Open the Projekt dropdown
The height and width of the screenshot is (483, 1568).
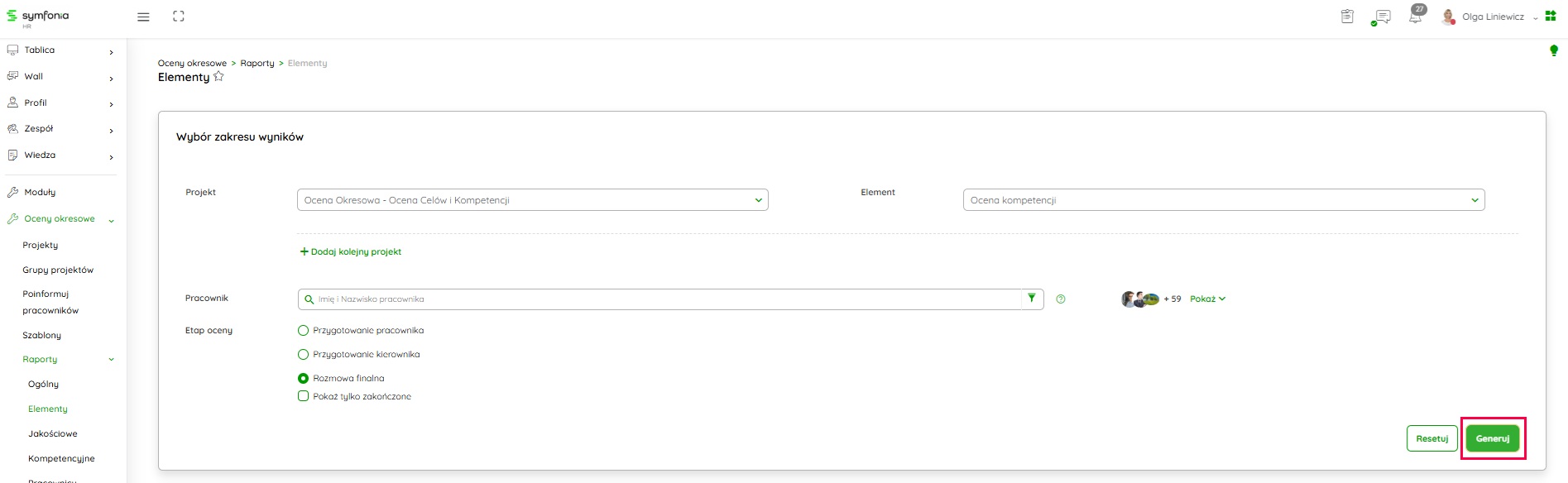pyautogui.click(x=532, y=200)
